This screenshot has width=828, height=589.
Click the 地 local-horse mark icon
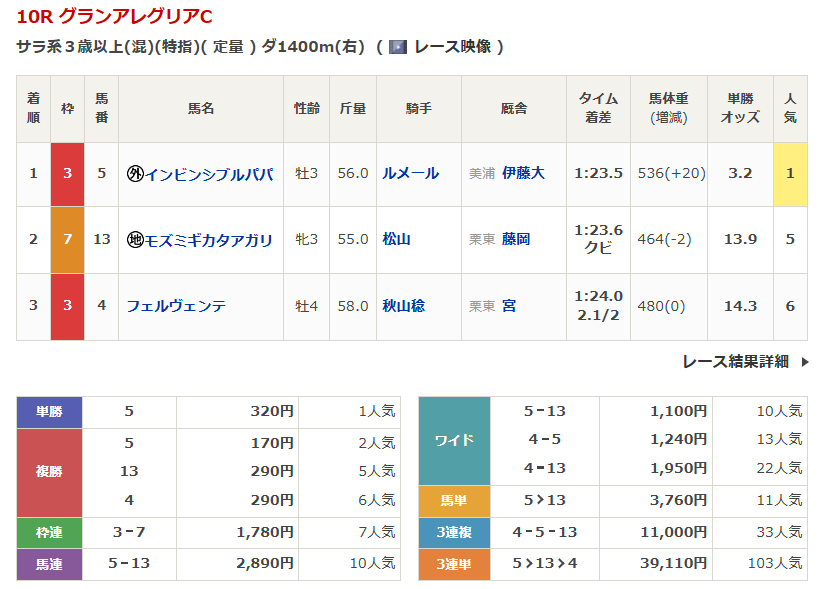pyautogui.click(x=135, y=240)
